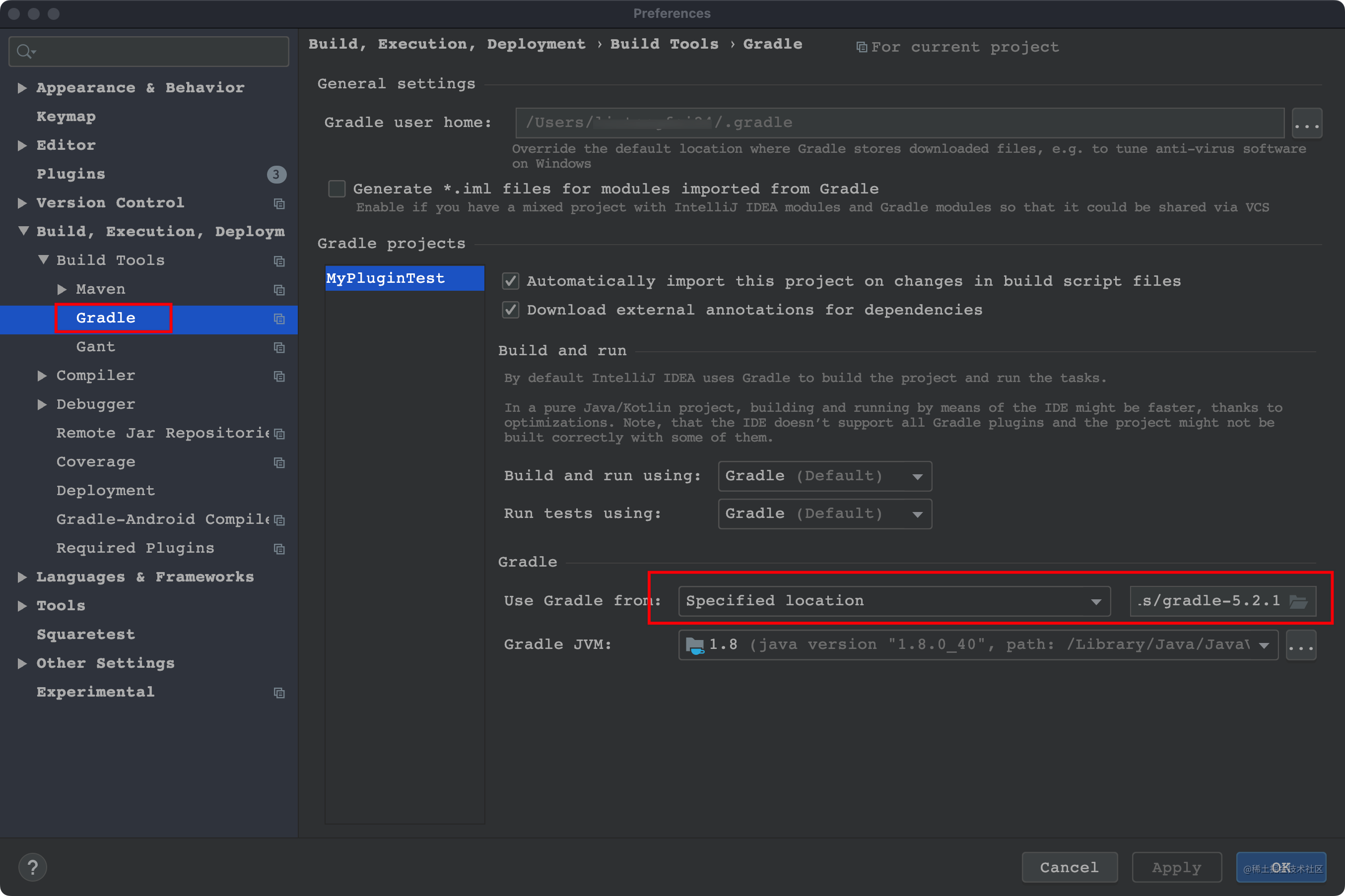Click the ... button next to Gradle JVM
Image resolution: width=1345 pixels, height=896 pixels.
1301,644
